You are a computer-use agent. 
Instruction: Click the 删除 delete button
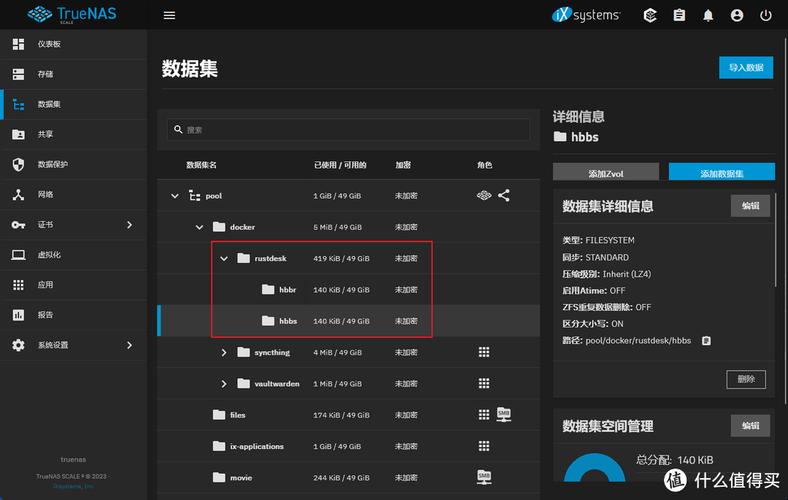[x=746, y=379]
